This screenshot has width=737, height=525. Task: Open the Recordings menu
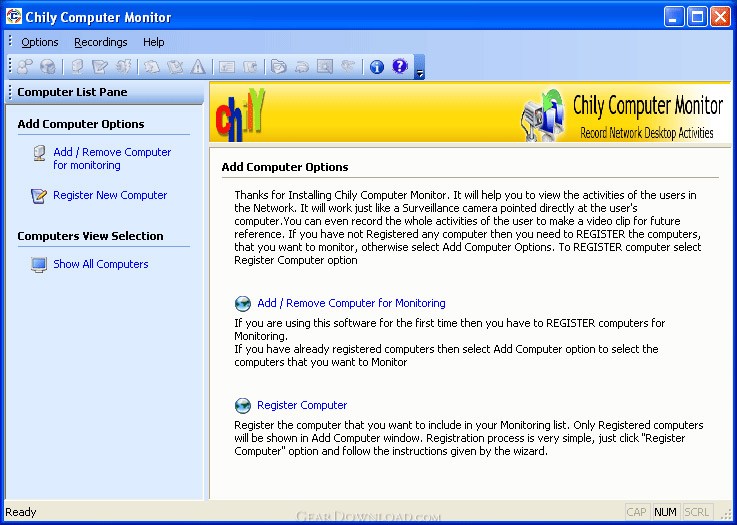tap(101, 42)
